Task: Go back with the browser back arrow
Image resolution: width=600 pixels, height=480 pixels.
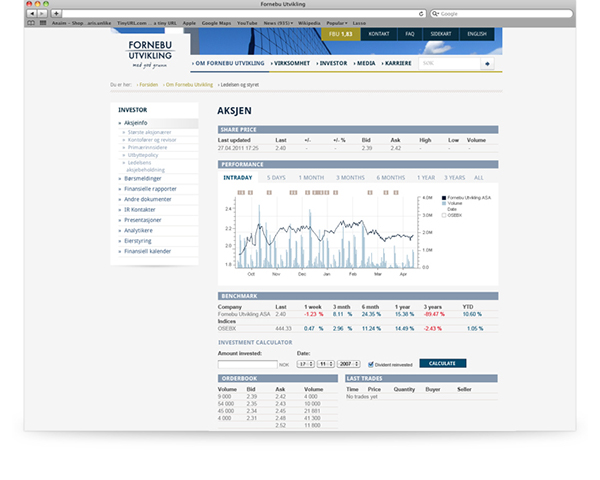Action: [x=32, y=13]
